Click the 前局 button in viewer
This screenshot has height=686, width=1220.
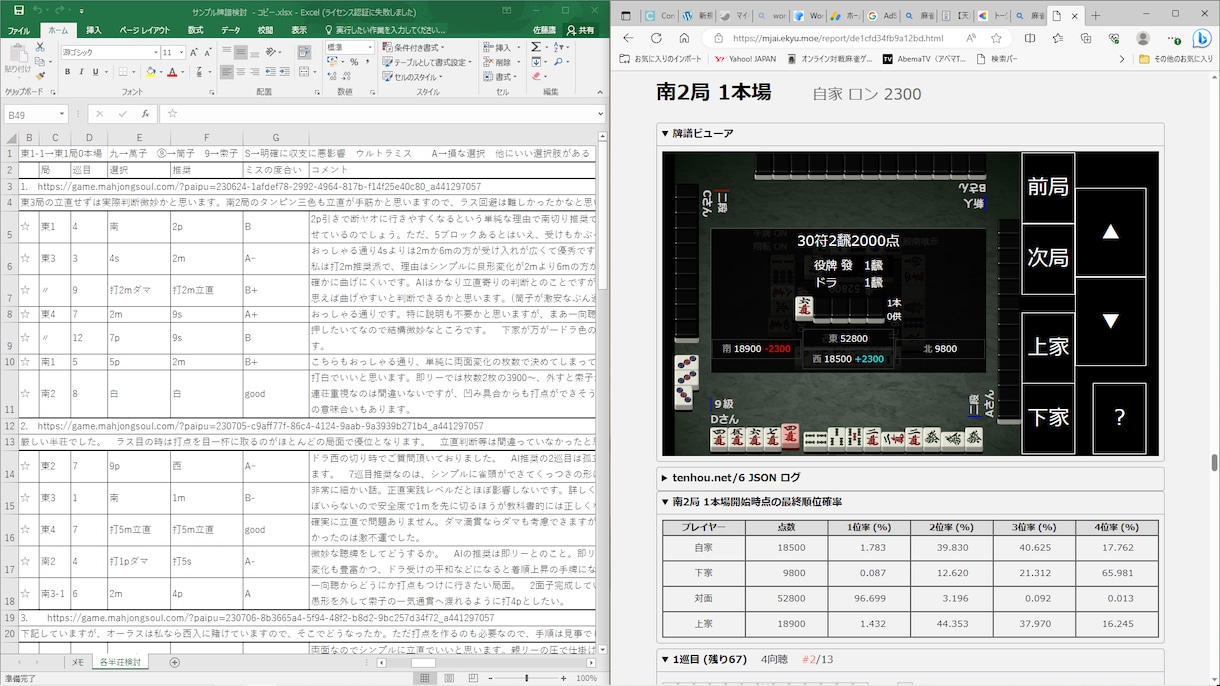coord(1047,187)
